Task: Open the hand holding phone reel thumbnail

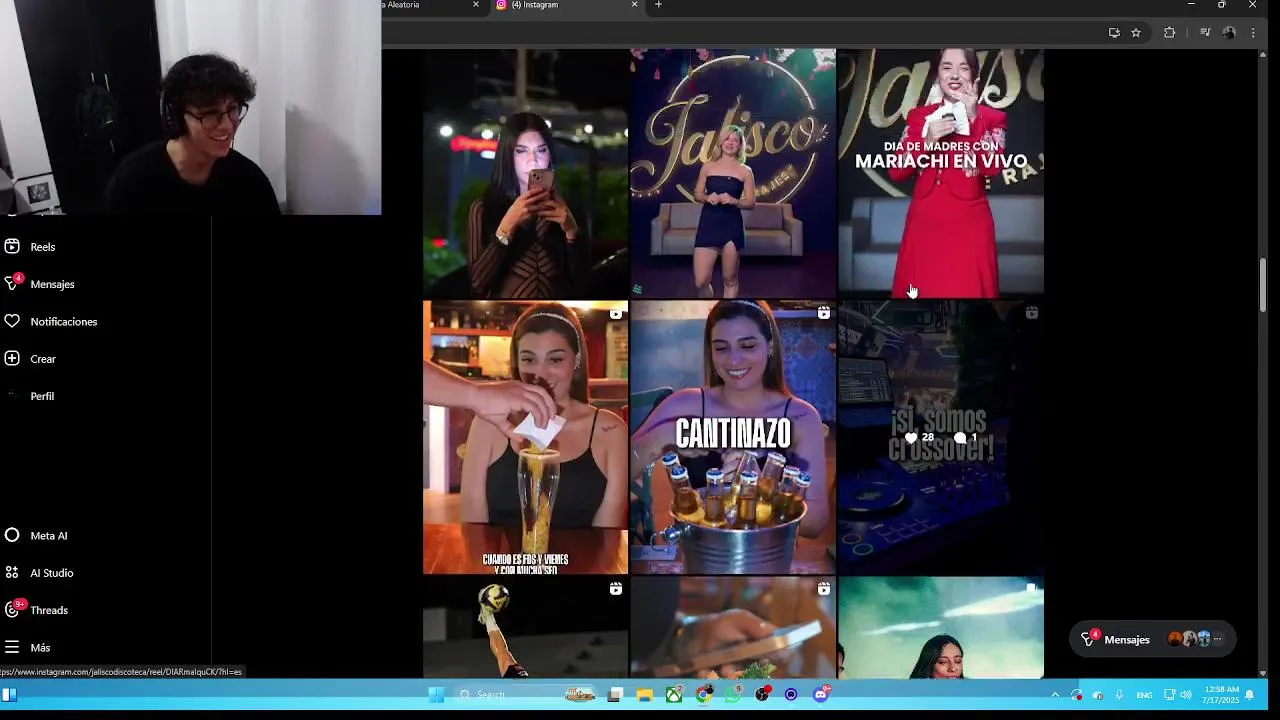Action: pyautogui.click(x=733, y=628)
